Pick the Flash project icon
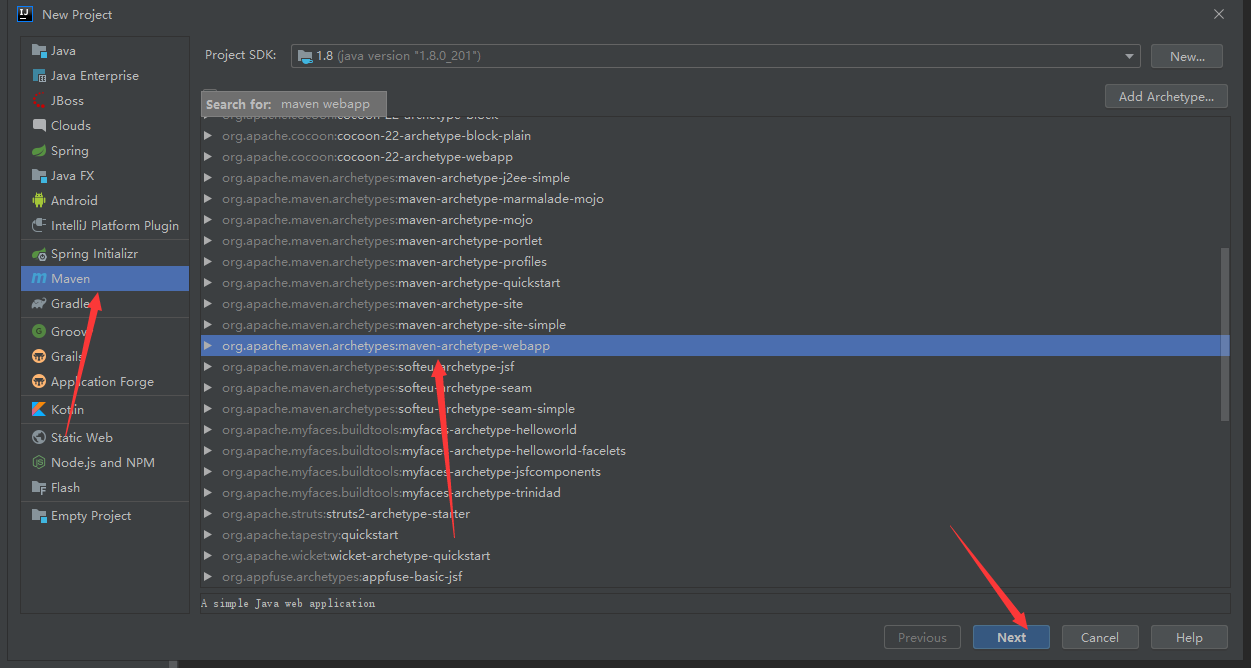 click(x=39, y=488)
